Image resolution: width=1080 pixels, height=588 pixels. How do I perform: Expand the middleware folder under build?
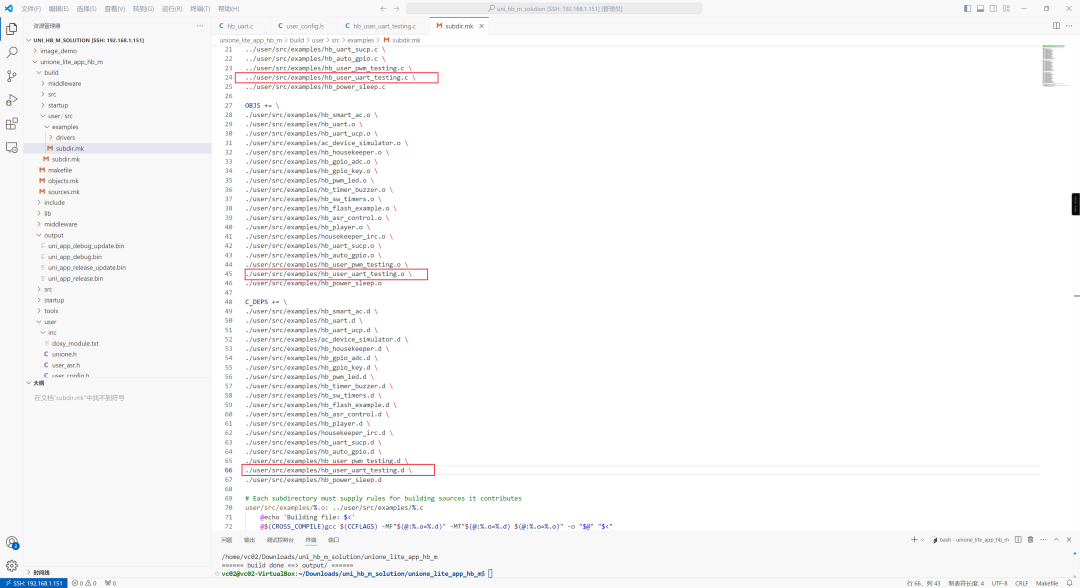pyautogui.click(x=64, y=84)
